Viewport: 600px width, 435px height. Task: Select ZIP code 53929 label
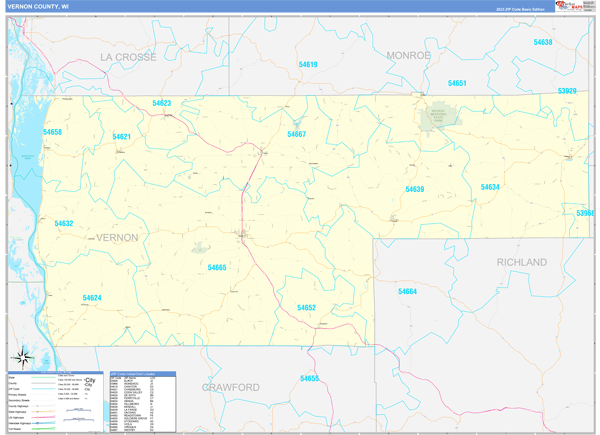point(567,91)
